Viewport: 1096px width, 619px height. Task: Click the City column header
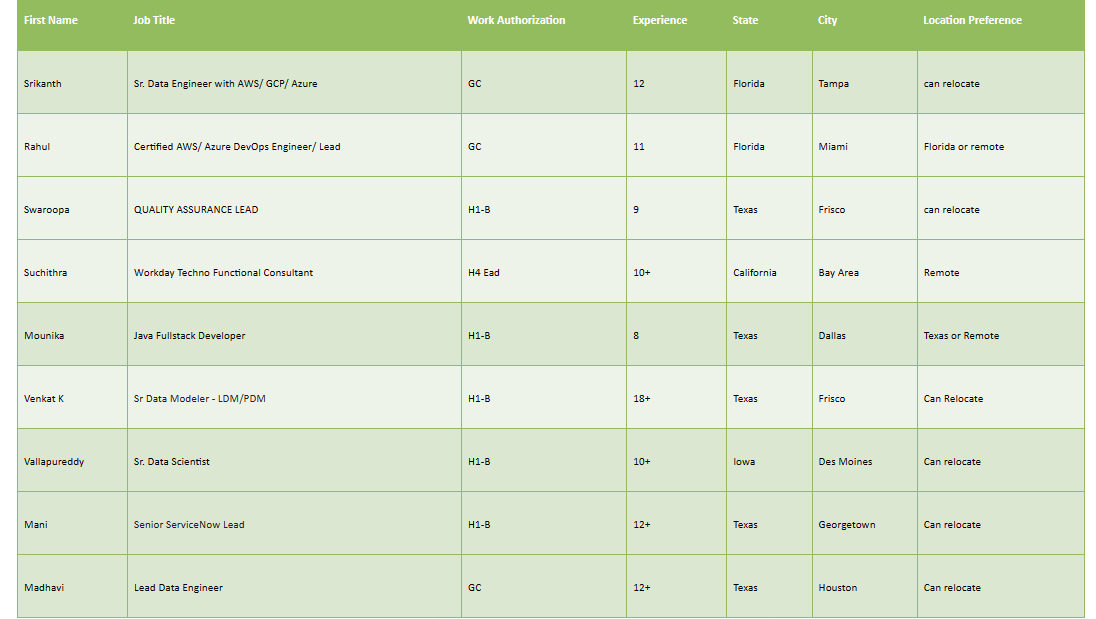(826, 20)
